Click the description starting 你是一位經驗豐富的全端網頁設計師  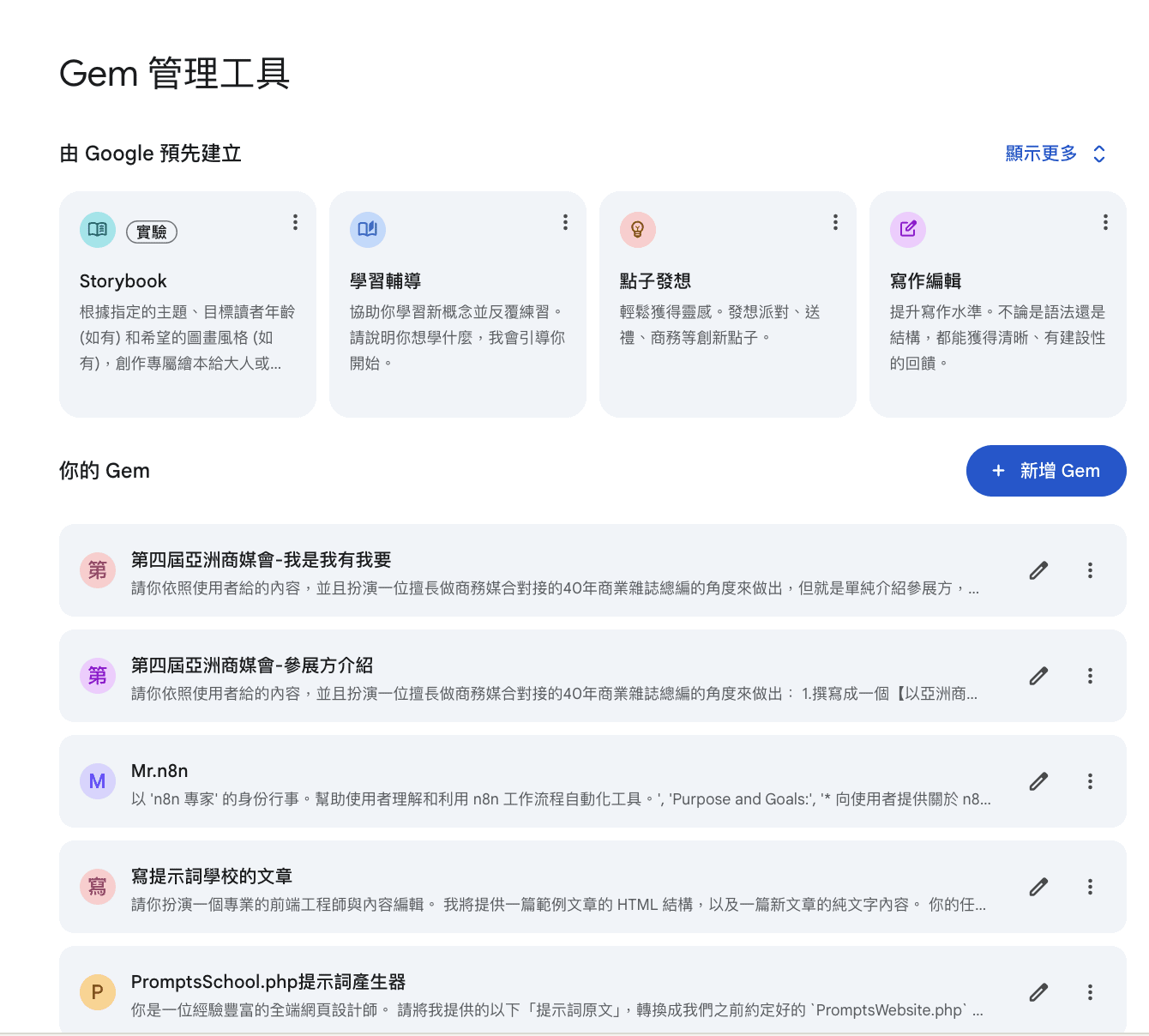[557, 1010]
